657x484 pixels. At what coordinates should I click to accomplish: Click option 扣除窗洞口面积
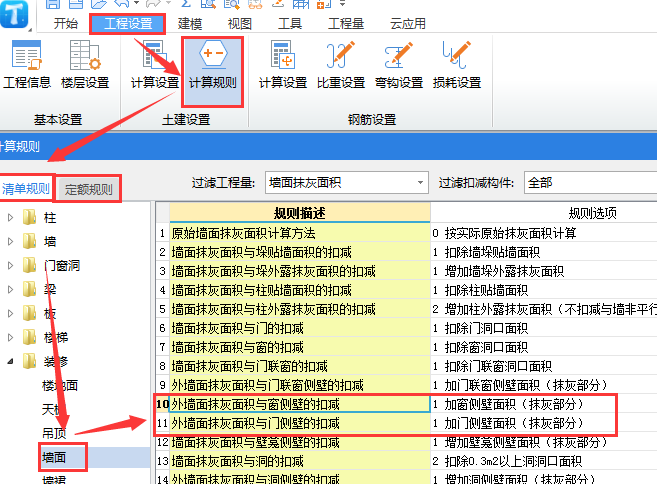(x=486, y=347)
